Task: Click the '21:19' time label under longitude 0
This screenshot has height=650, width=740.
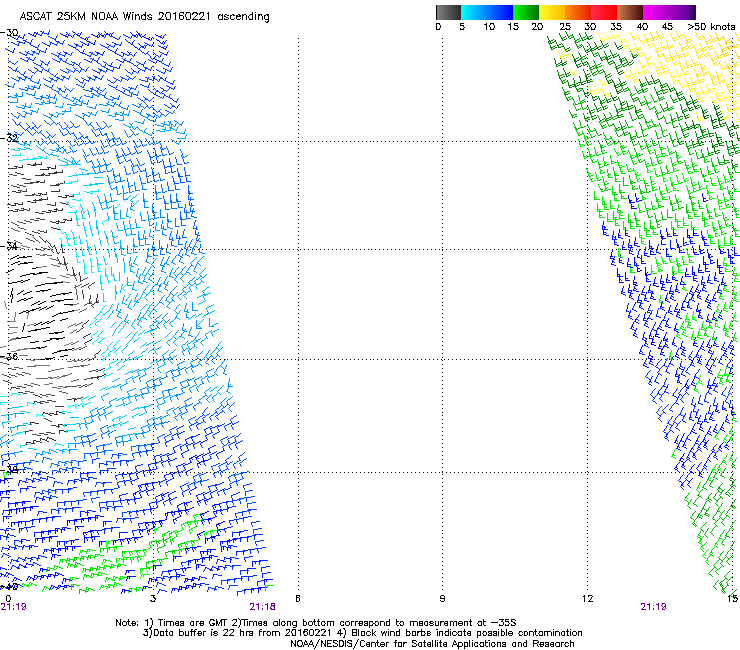Action: (x=14, y=607)
